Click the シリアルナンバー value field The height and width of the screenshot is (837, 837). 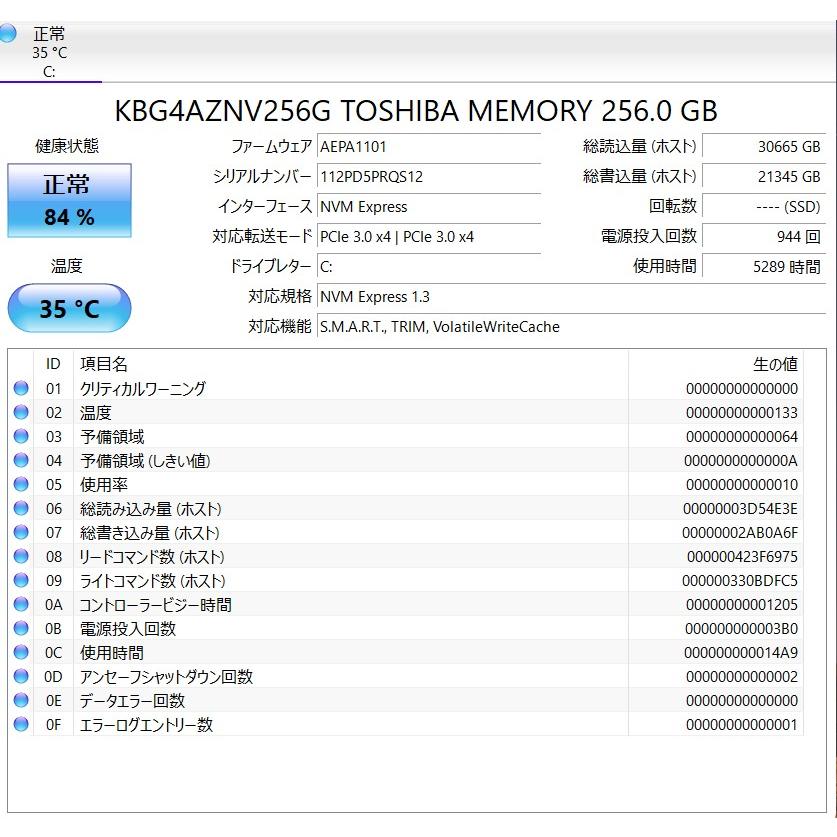429,177
